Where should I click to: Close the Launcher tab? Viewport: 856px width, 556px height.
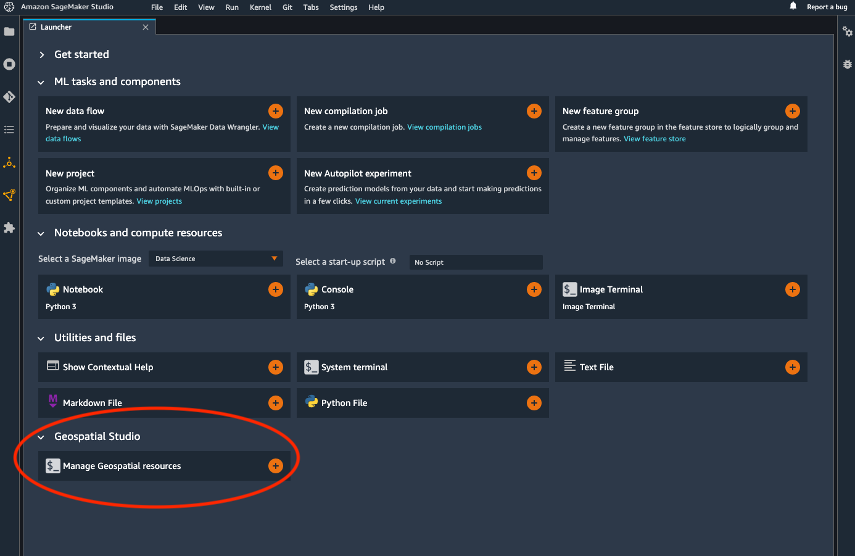[145, 27]
